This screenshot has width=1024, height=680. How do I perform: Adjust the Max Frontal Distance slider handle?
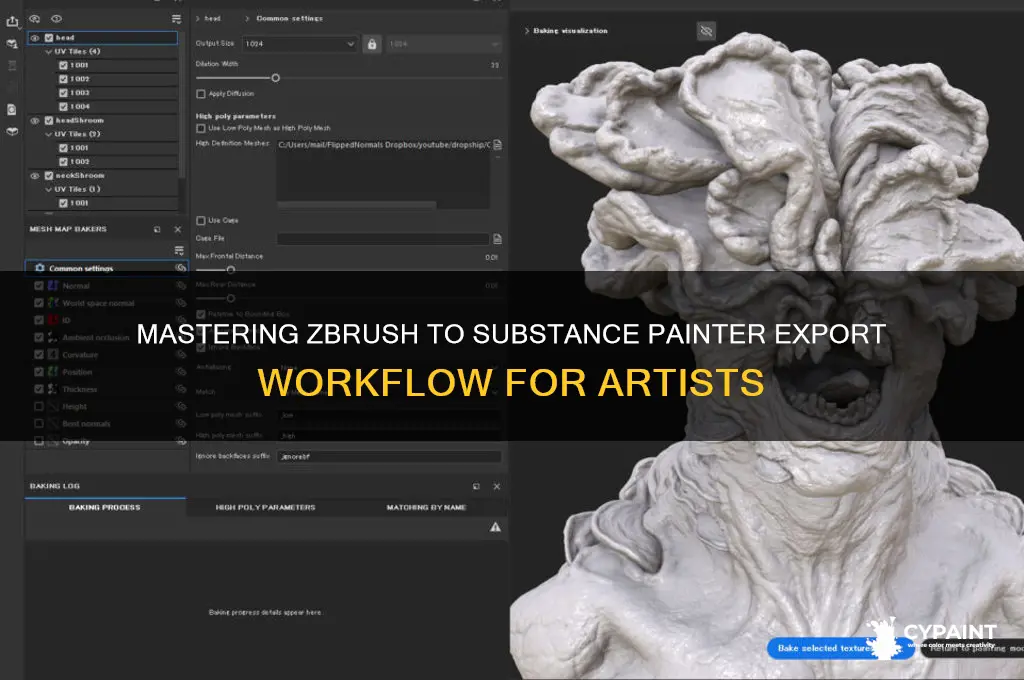(x=231, y=270)
